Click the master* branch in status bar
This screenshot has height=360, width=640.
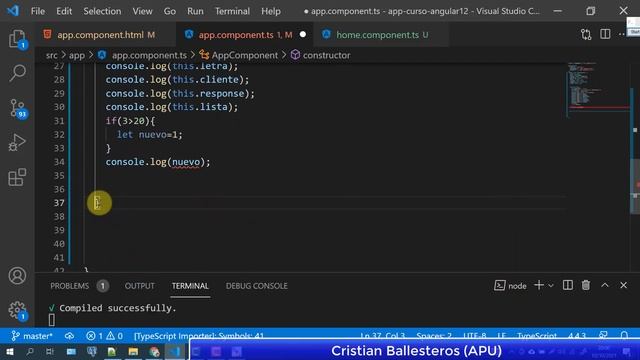(32, 336)
